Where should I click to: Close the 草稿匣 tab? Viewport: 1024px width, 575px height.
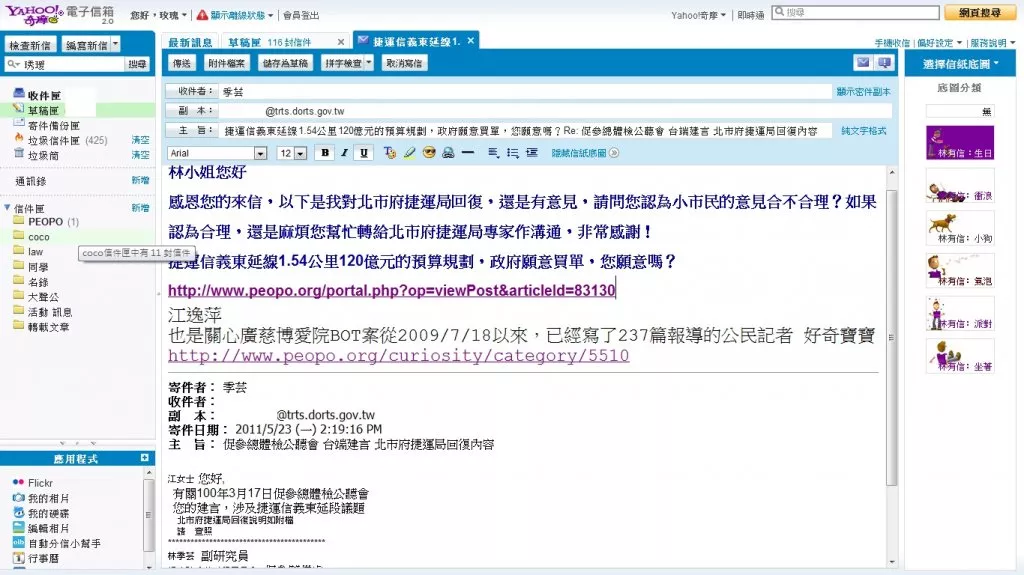pyautogui.click(x=340, y=42)
